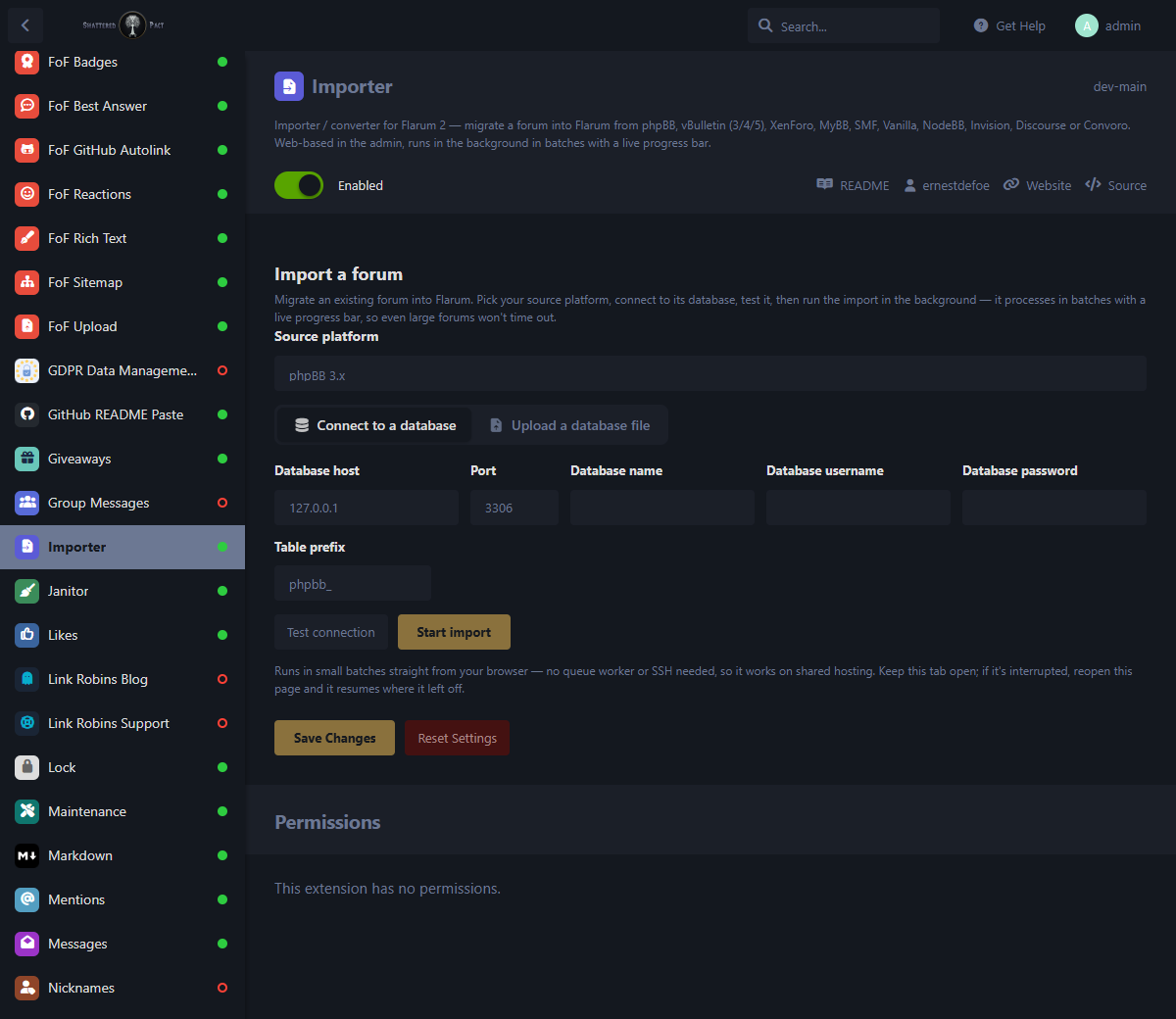Click the Get Help question mark icon

[x=981, y=25]
